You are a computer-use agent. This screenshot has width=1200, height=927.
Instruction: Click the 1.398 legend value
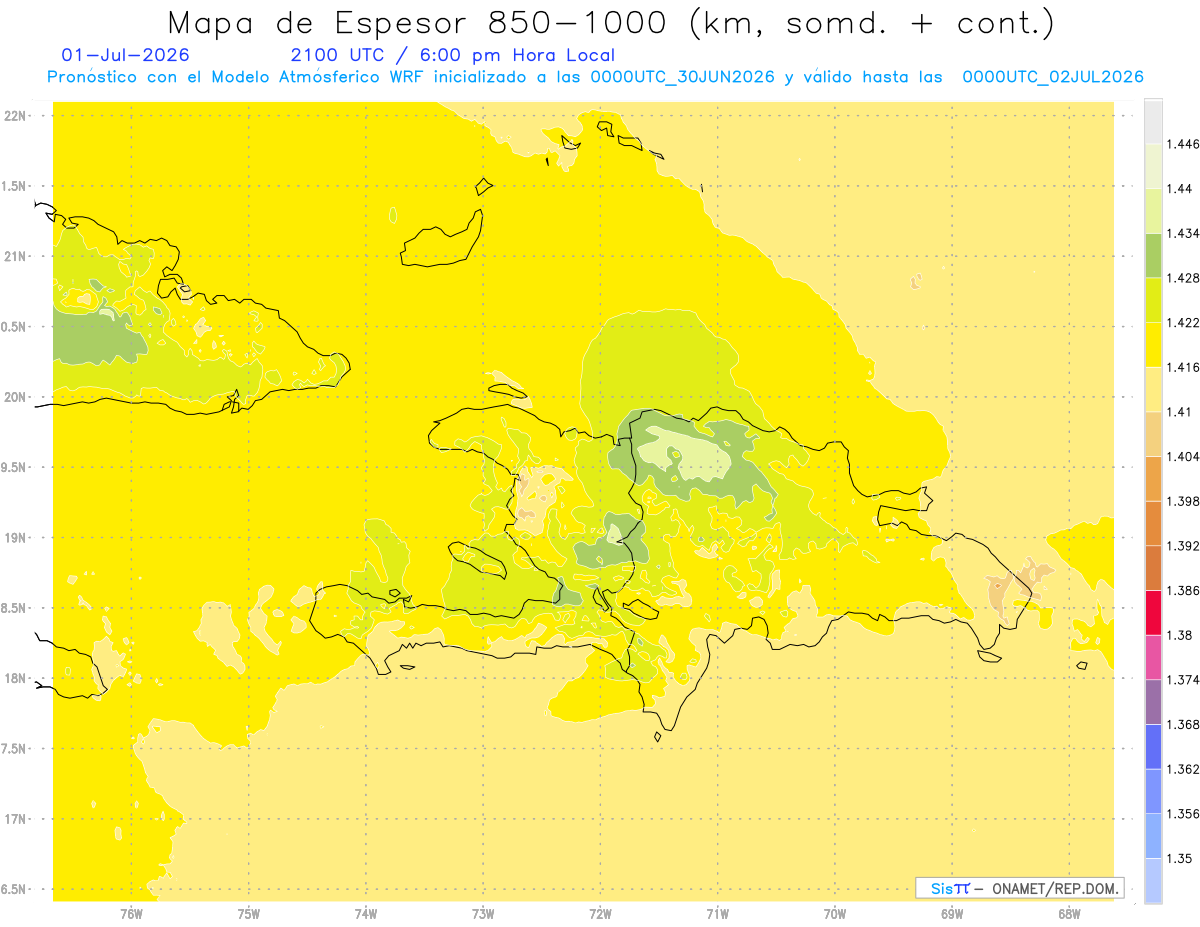click(x=1183, y=501)
